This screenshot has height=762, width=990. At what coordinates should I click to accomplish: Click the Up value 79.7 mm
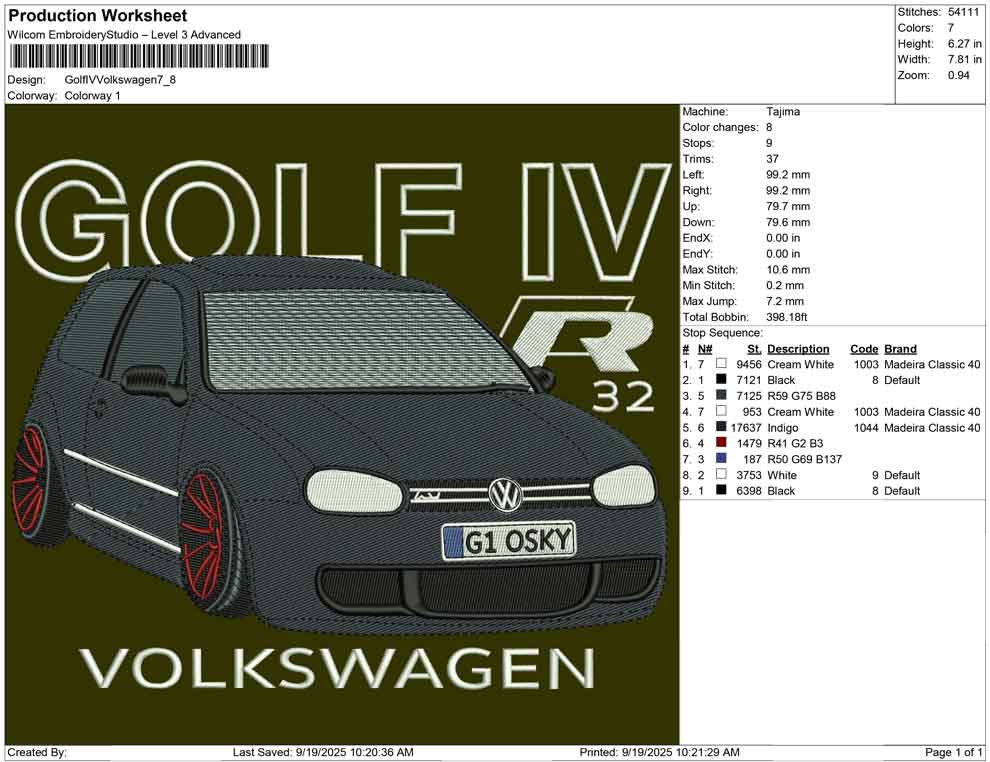[788, 206]
